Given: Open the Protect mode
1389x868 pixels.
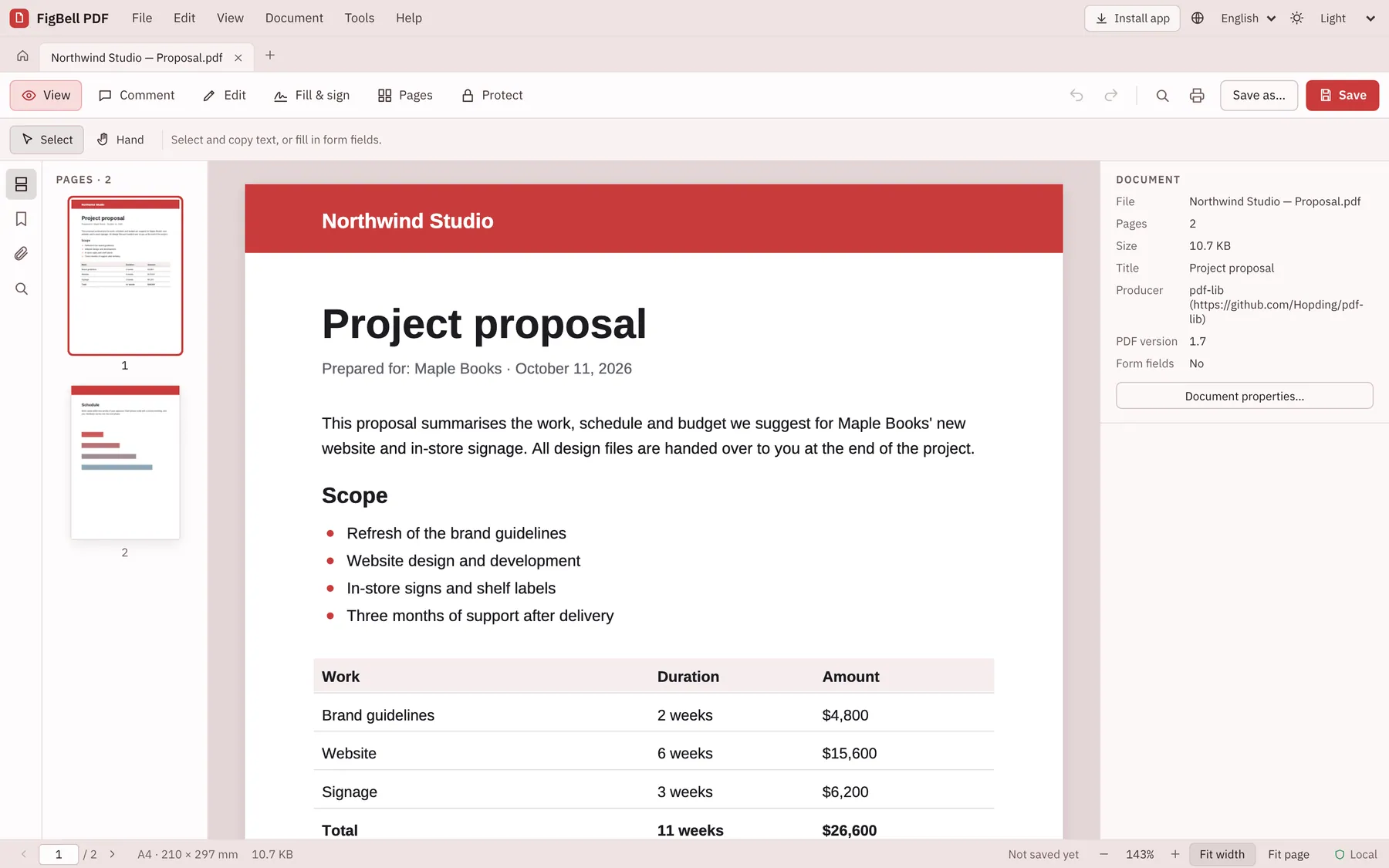Looking at the screenshot, I should click(x=492, y=95).
